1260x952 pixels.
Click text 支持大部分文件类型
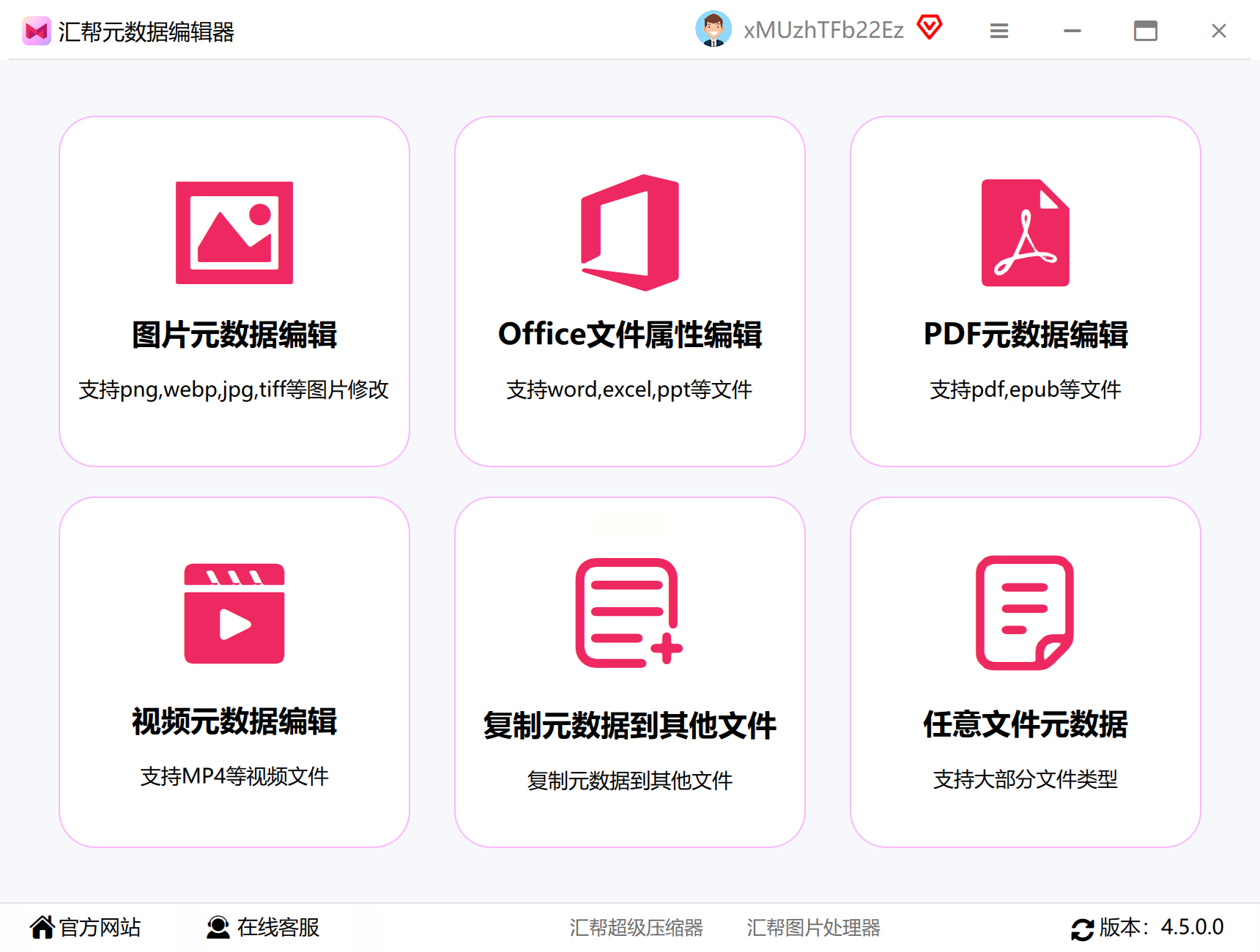(1026, 779)
